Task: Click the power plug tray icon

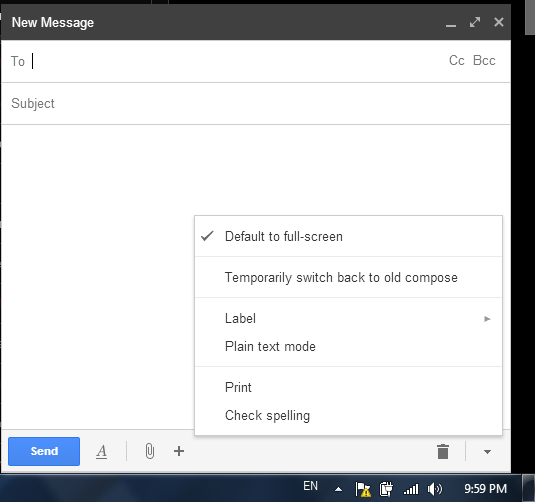Action: click(386, 489)
